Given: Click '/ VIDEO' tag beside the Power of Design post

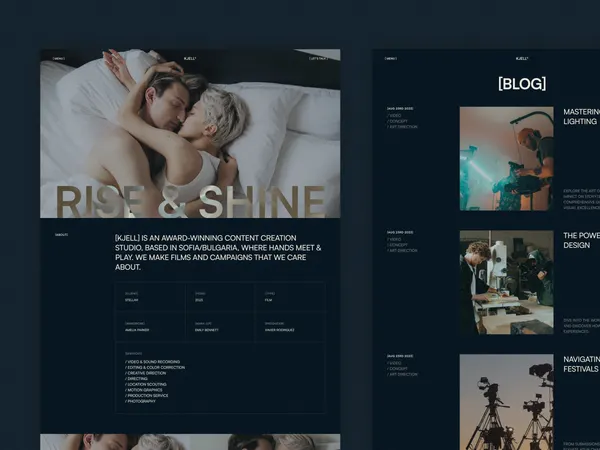Looking at the screenshot, I should point(394,239).
